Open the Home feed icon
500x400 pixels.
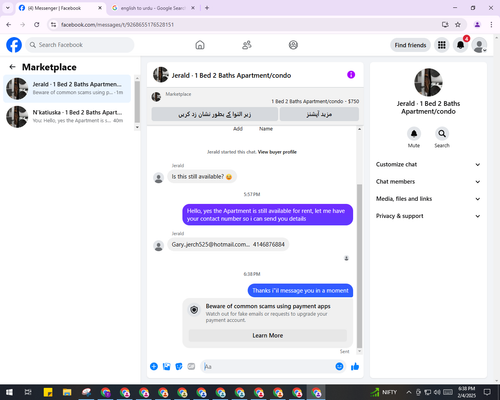(200, 45)
